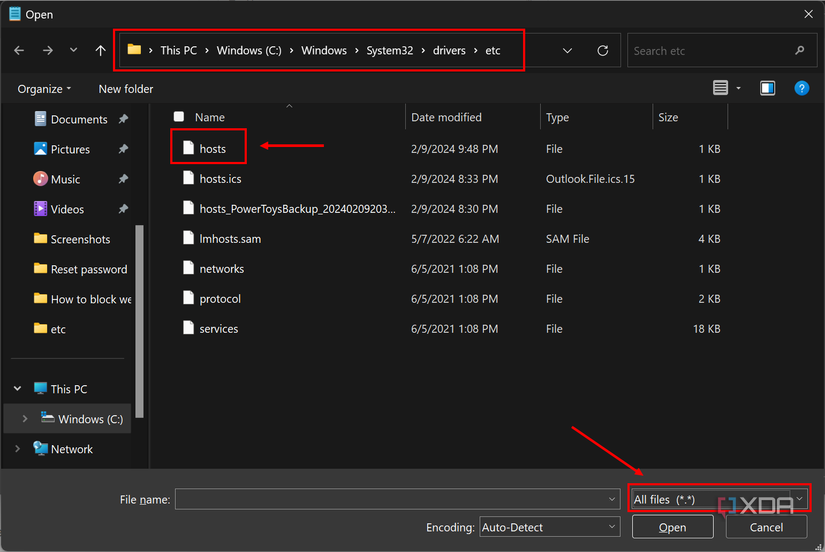Sort by the Type column header
The image size is (825, 552).
coord(557,117)
